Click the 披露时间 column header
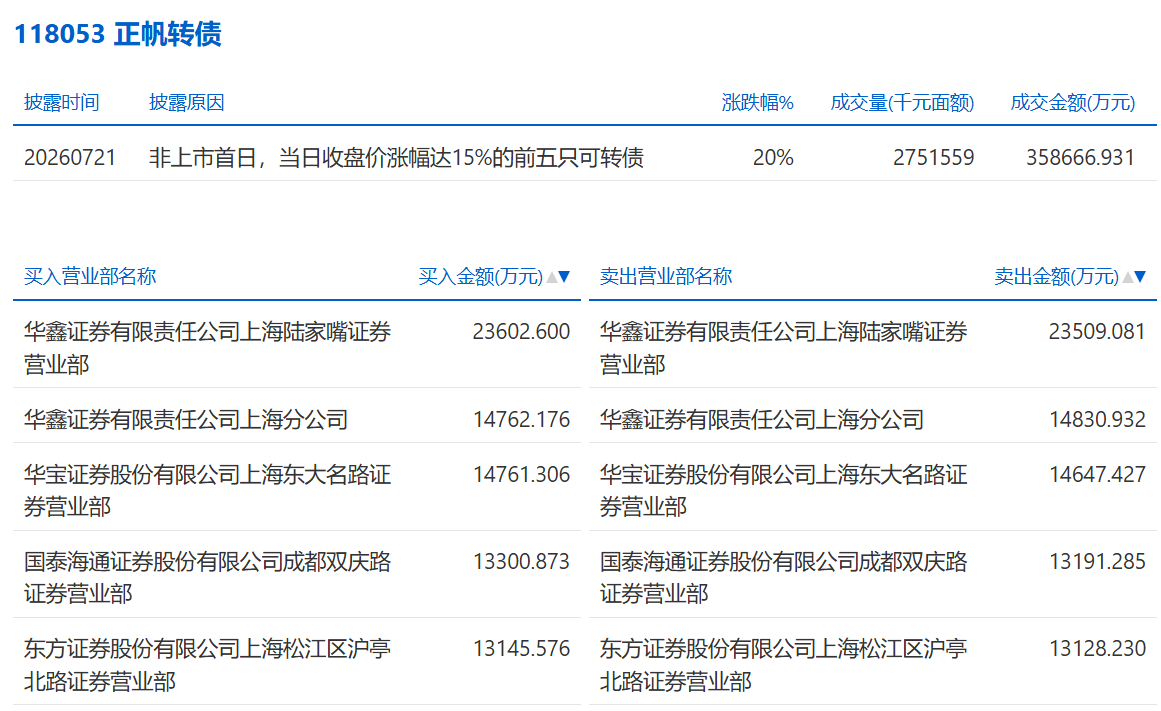This screenshot has height=711, width=1161. pos(61,102)
